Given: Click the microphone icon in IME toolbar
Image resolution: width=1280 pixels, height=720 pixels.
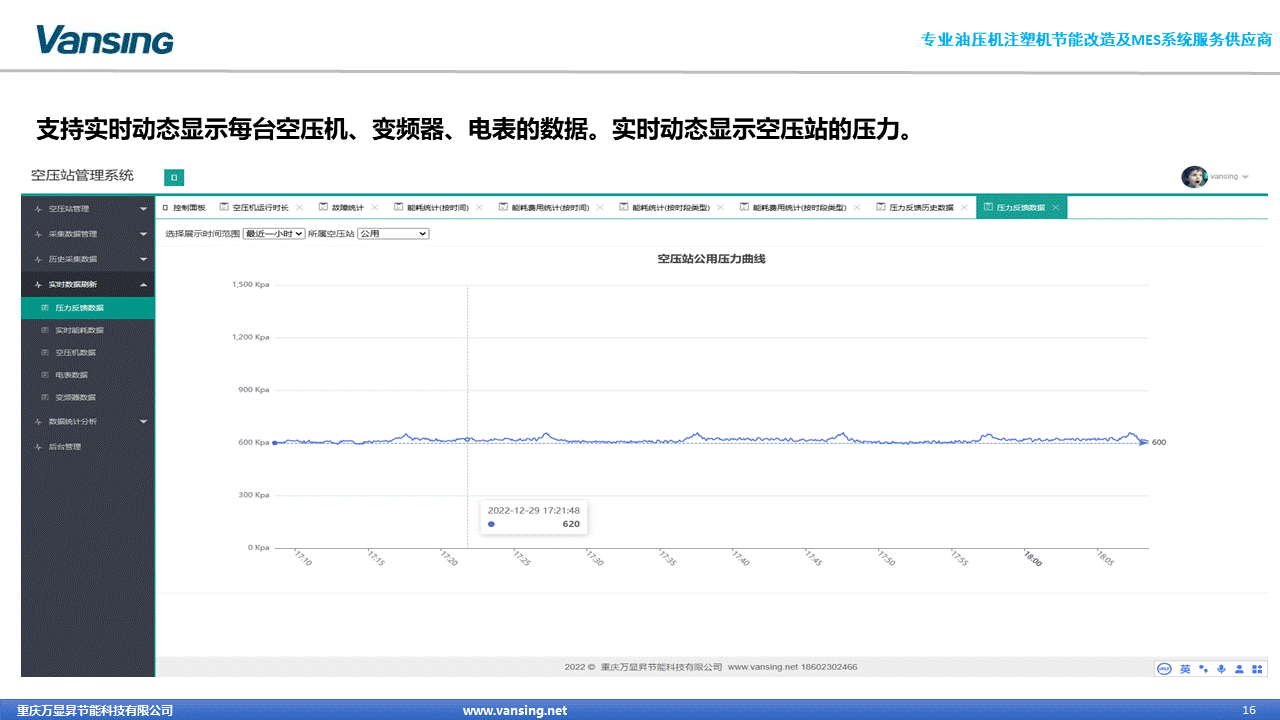Looking at the screenshot, I should (x=1221, y=669).
